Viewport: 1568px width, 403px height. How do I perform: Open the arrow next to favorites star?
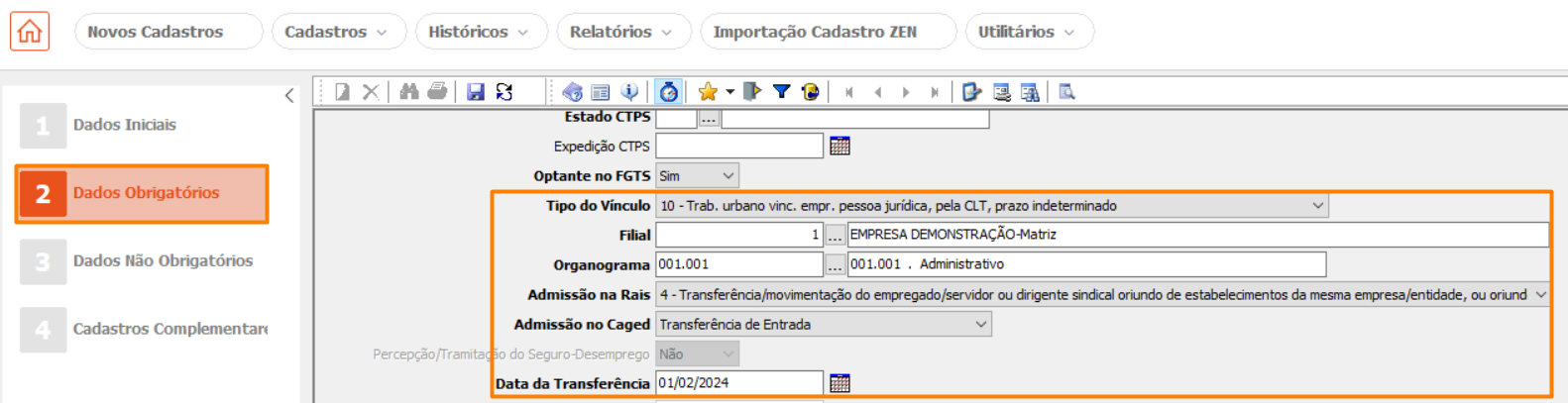(x=730, y=92)
